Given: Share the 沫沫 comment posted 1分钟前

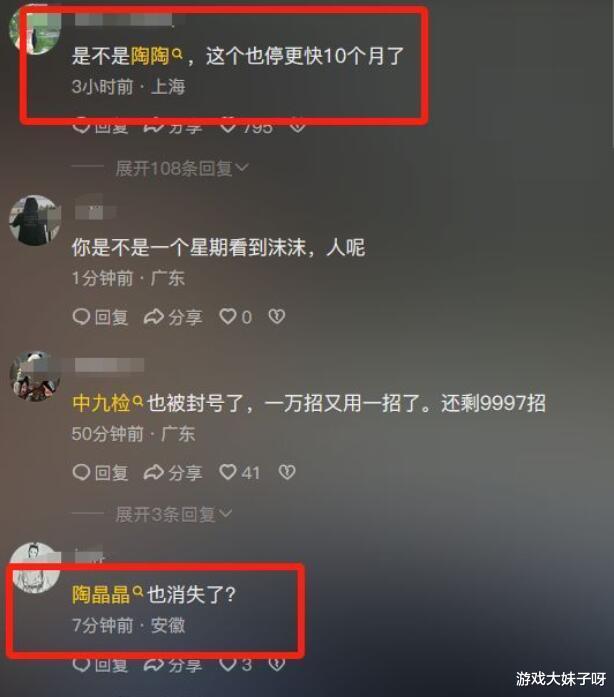Looking at the screenshot, I should (173, 317).
